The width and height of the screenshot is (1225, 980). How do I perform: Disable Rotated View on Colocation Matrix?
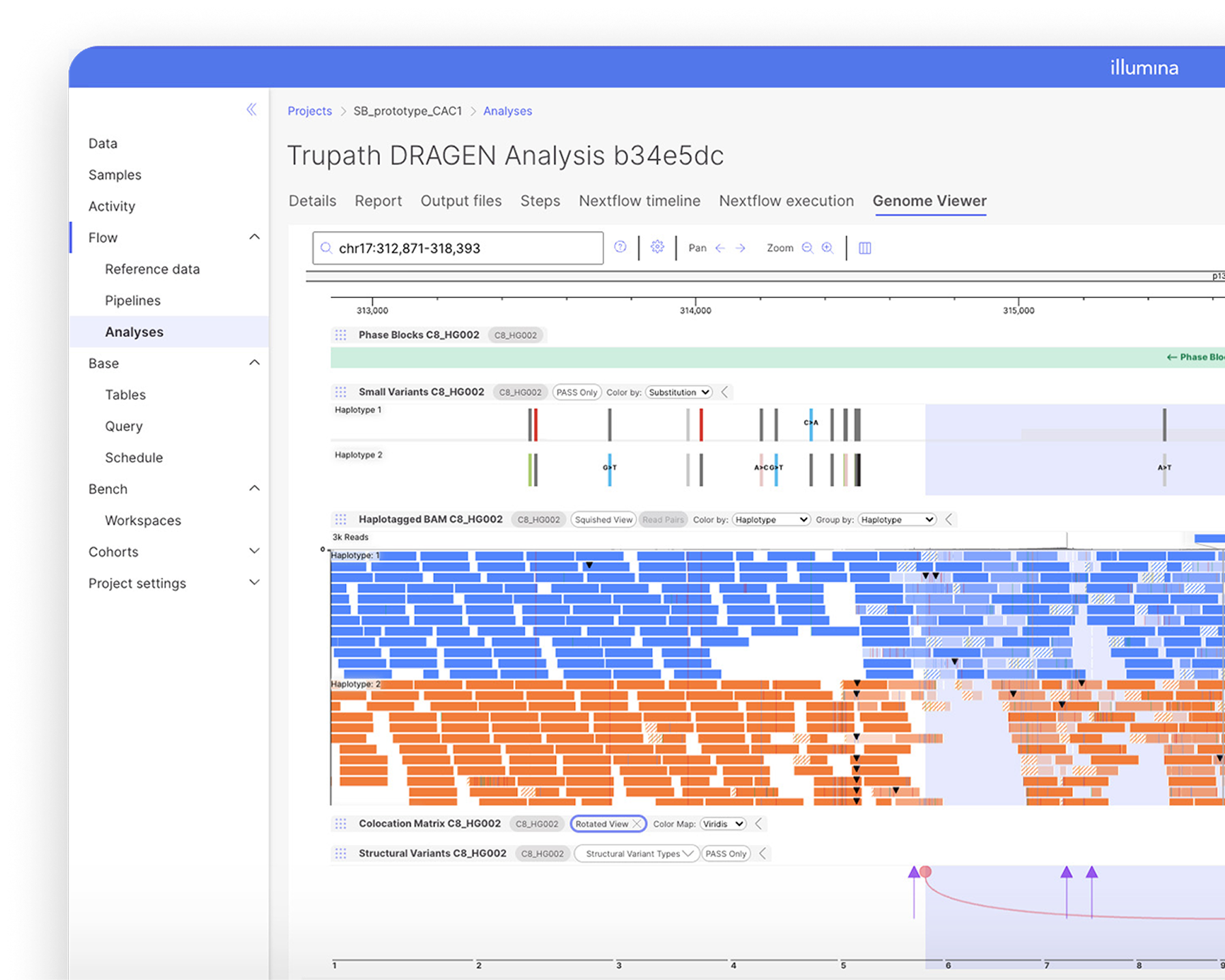(636, 824)
